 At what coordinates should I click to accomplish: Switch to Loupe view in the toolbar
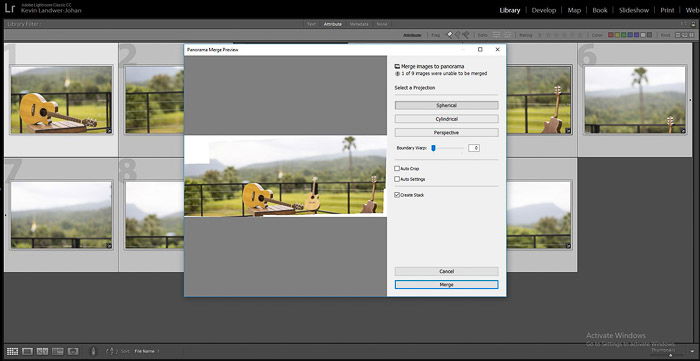coord(28,351)
